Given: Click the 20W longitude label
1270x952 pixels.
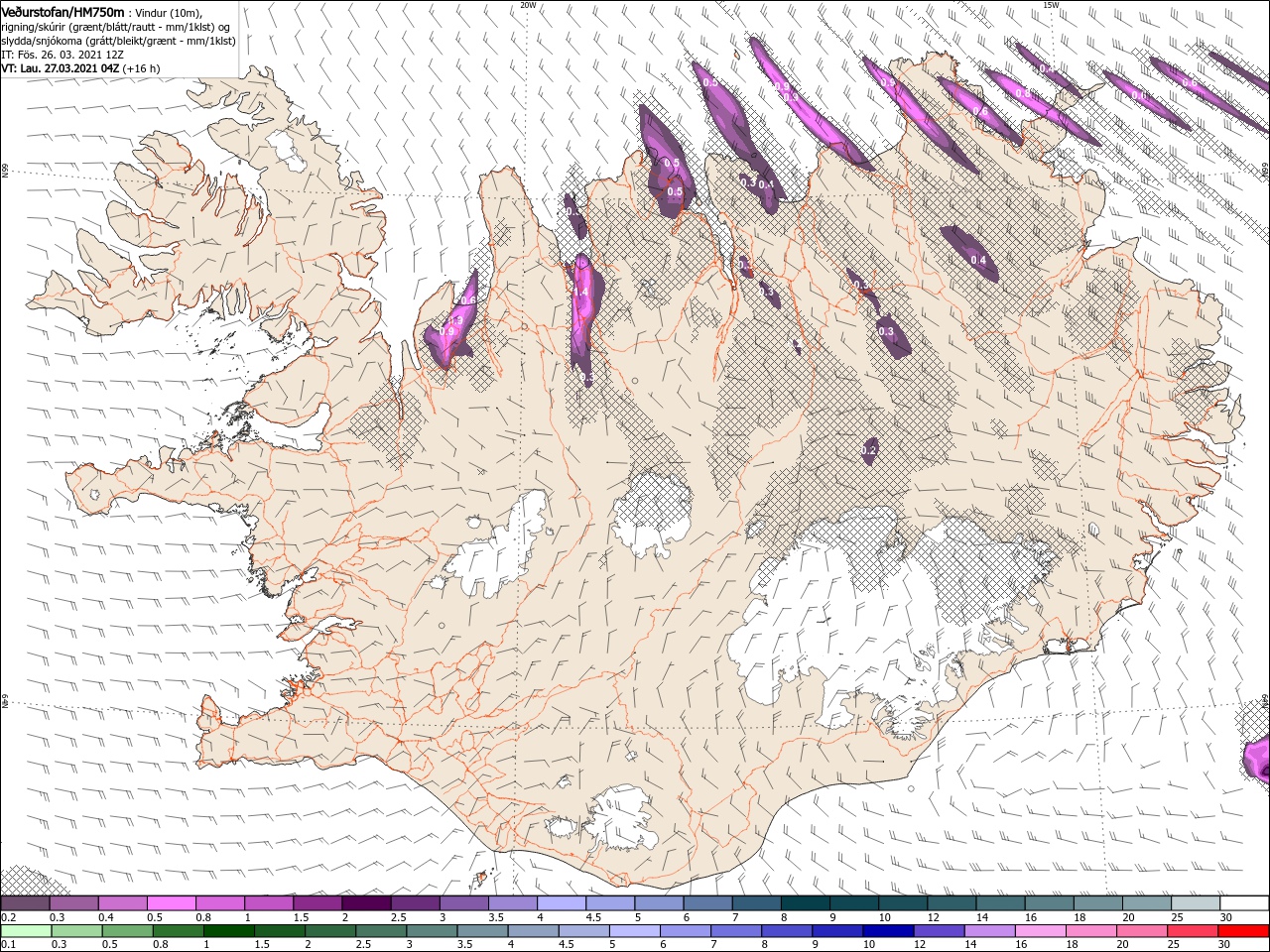Looking at the screenshot, I should [x=528, y=5].
